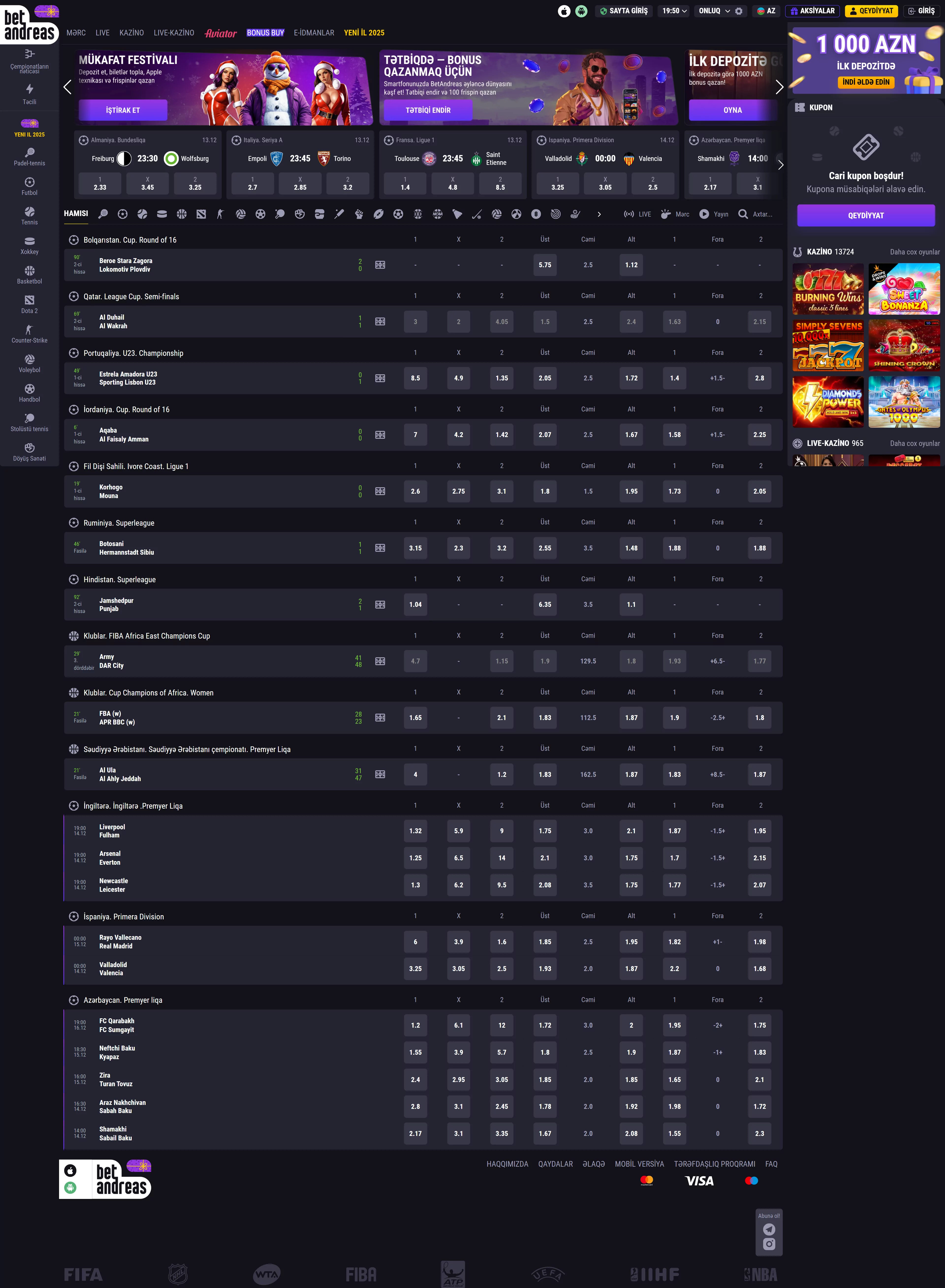The image size is (945, 1288).
Task: Open Sweet Bonanza game thumbnail
Action: click(904, 289)
